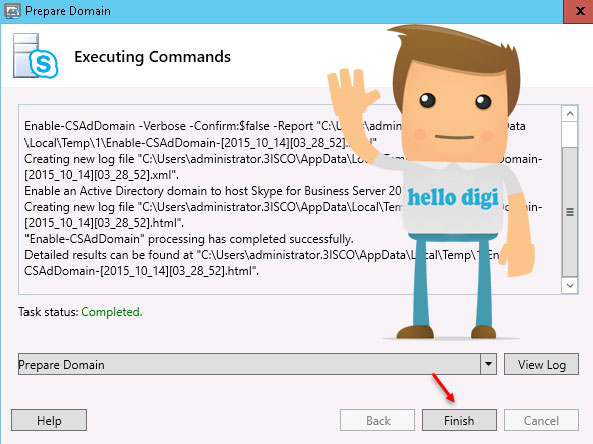
Task: Close the Prepare Domain window
Action: click(x=578, y=11)
